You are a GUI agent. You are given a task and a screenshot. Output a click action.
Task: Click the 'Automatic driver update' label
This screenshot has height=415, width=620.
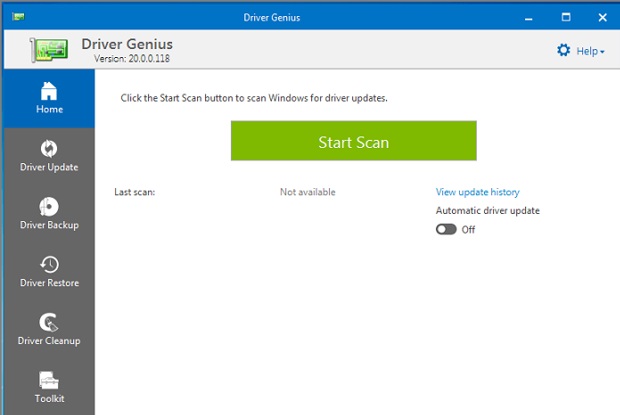pyautogui.click(x=488, y=211)
